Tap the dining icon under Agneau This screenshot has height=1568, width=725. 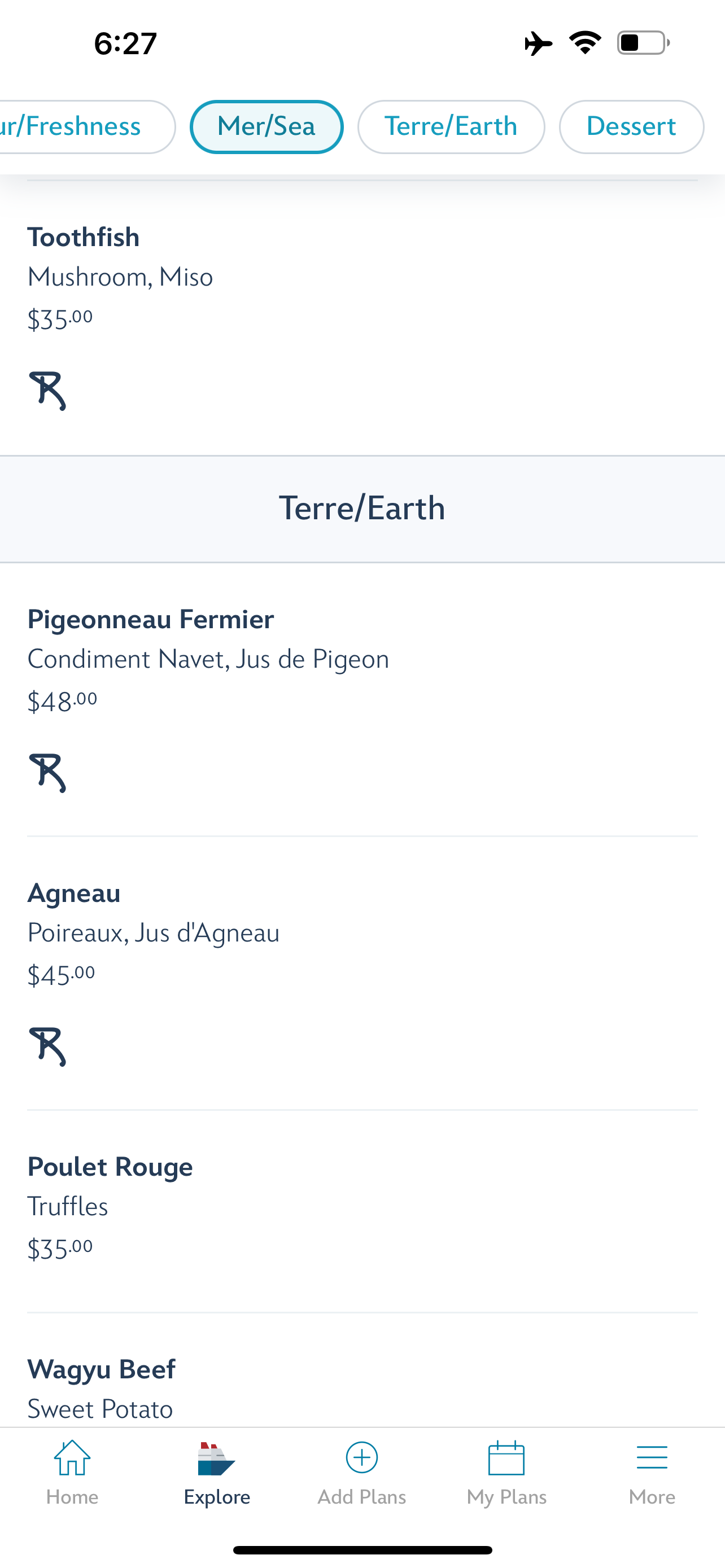coord(47,1046)
